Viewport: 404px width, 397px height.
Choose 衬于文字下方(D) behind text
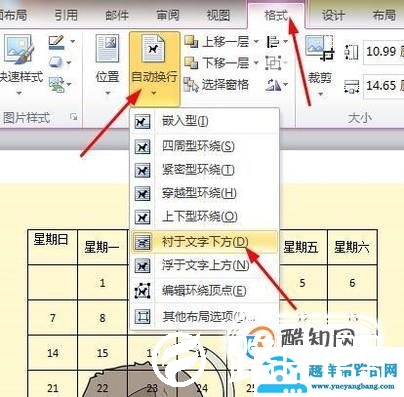pos(204,242)
